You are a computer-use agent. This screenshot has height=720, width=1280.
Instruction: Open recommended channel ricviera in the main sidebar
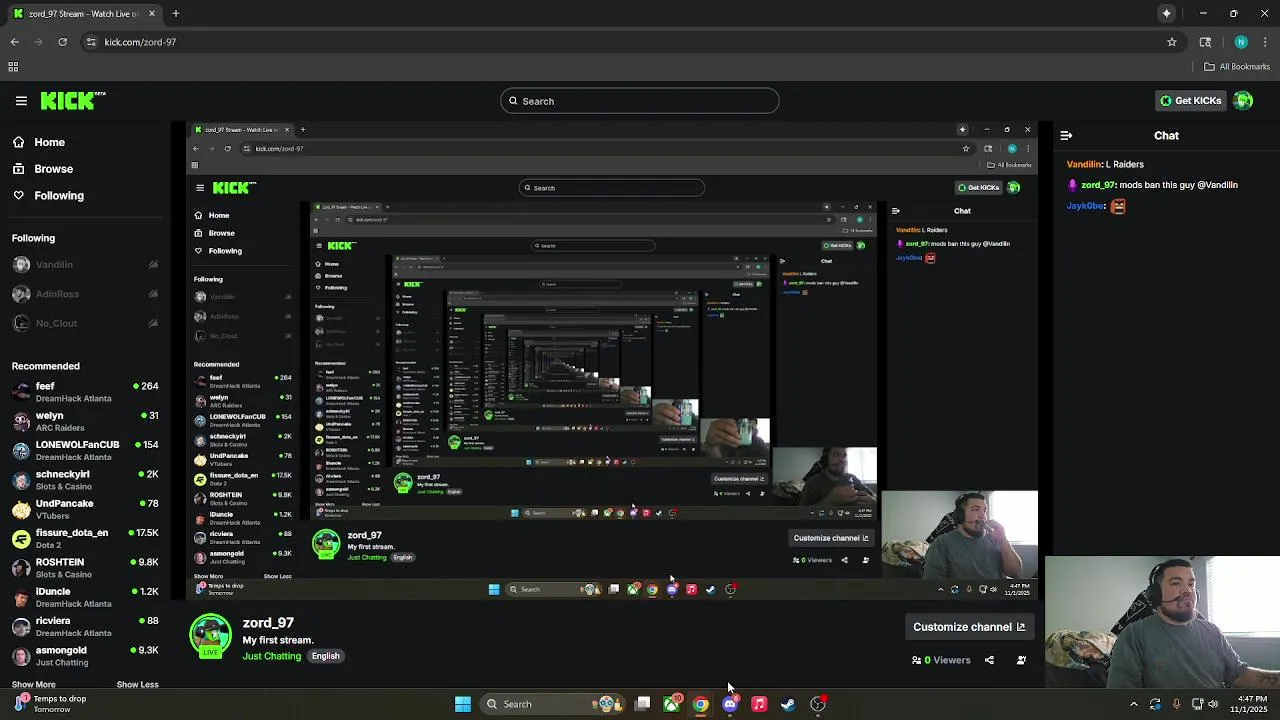pyautogui.click(x=85, y=626)
